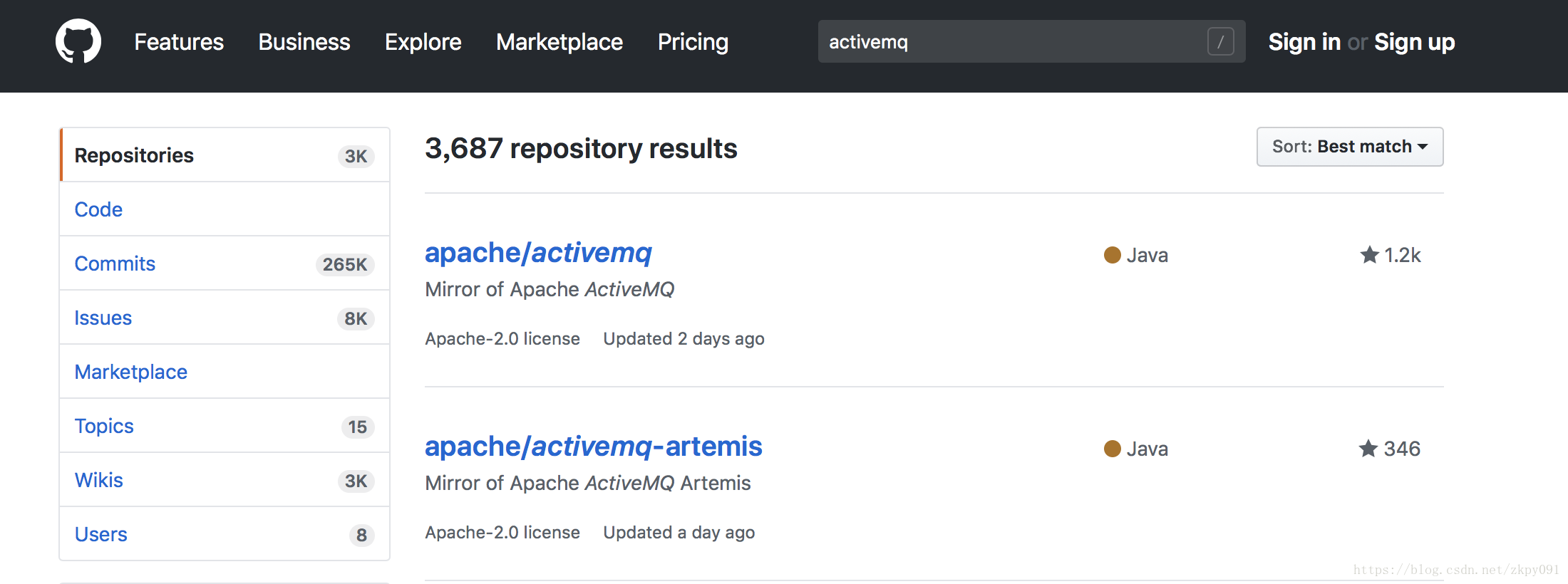The height and width of the screenshot is (584, 1568).
Task: Click the Sign up link
Action: click(1414, 42)
